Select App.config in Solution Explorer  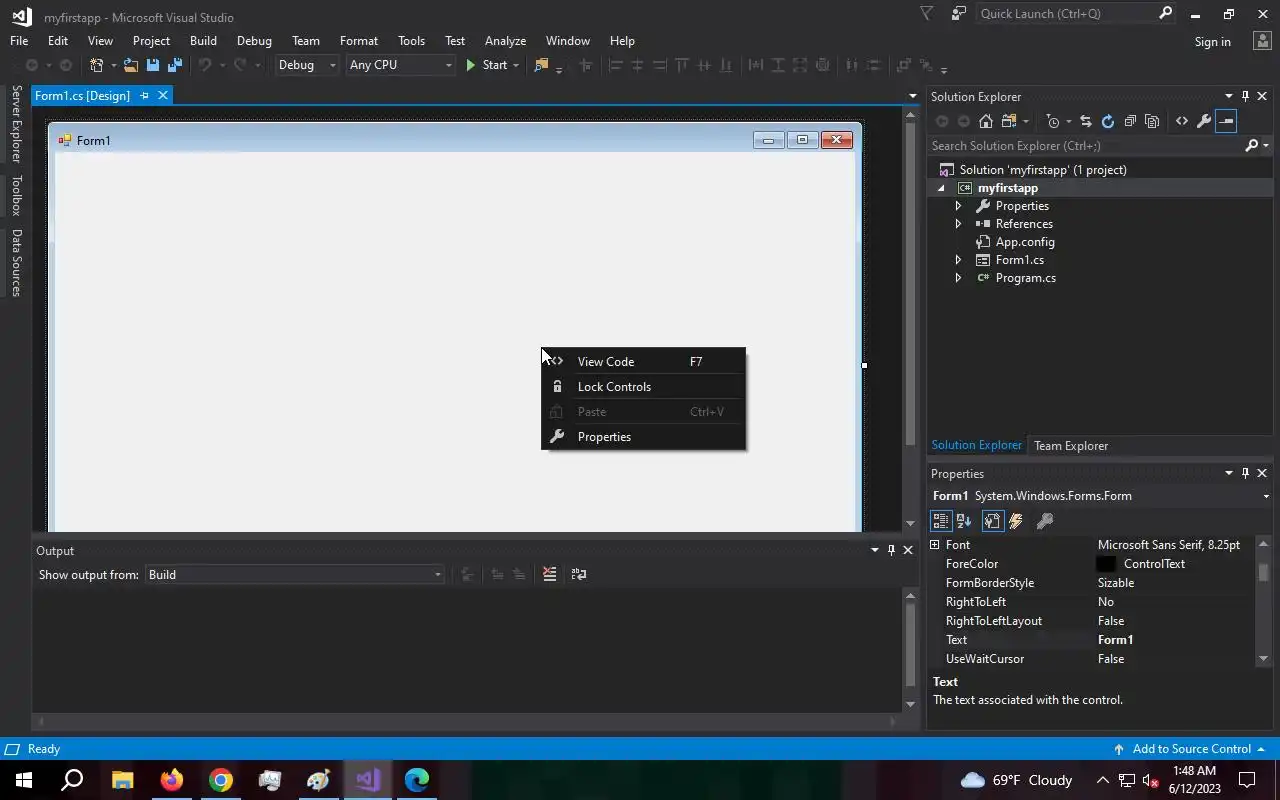tap(1025, 242)
